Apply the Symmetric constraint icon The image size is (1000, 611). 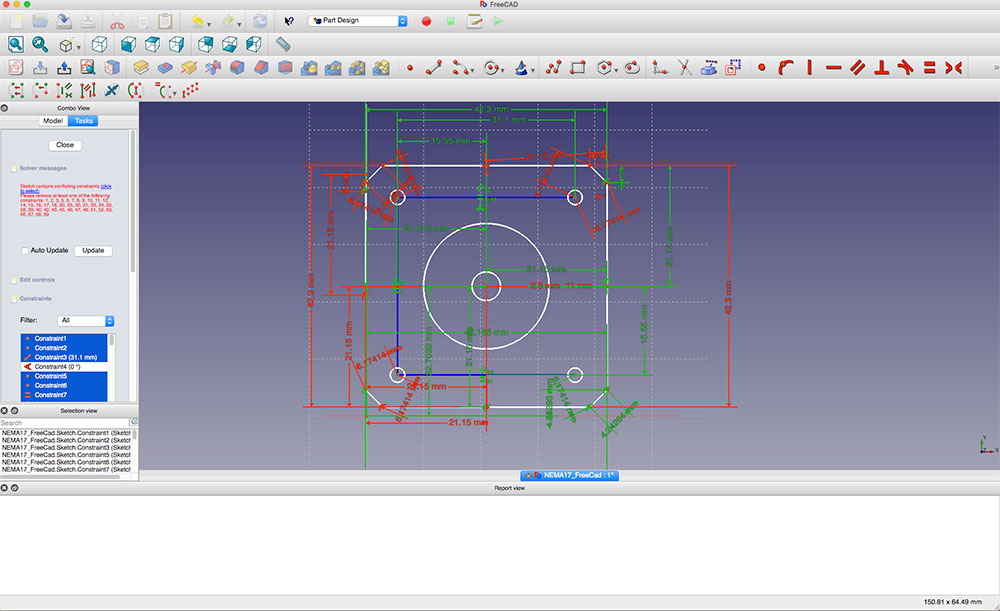click(954, 68)
